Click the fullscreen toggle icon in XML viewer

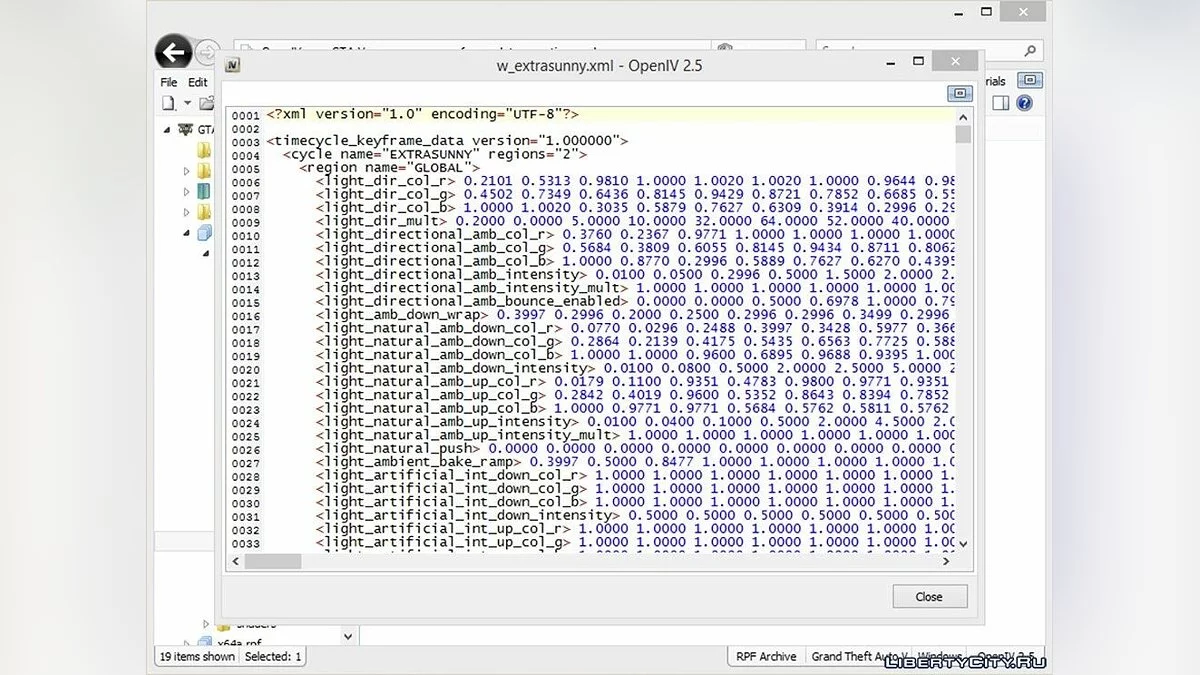pyautogui.click(x=960, y=93)
